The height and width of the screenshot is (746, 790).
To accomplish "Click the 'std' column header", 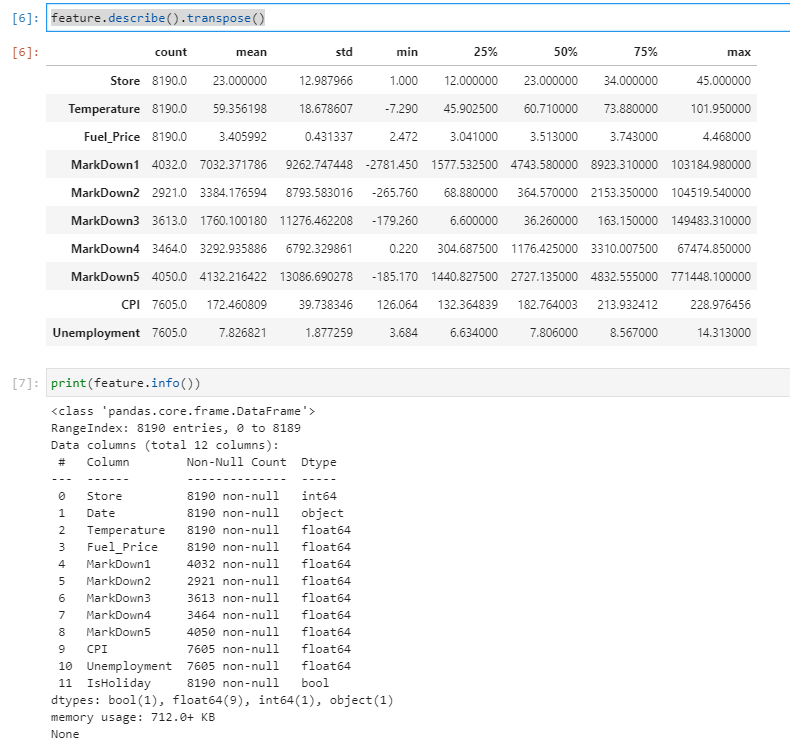I will (x=344, y=52).
